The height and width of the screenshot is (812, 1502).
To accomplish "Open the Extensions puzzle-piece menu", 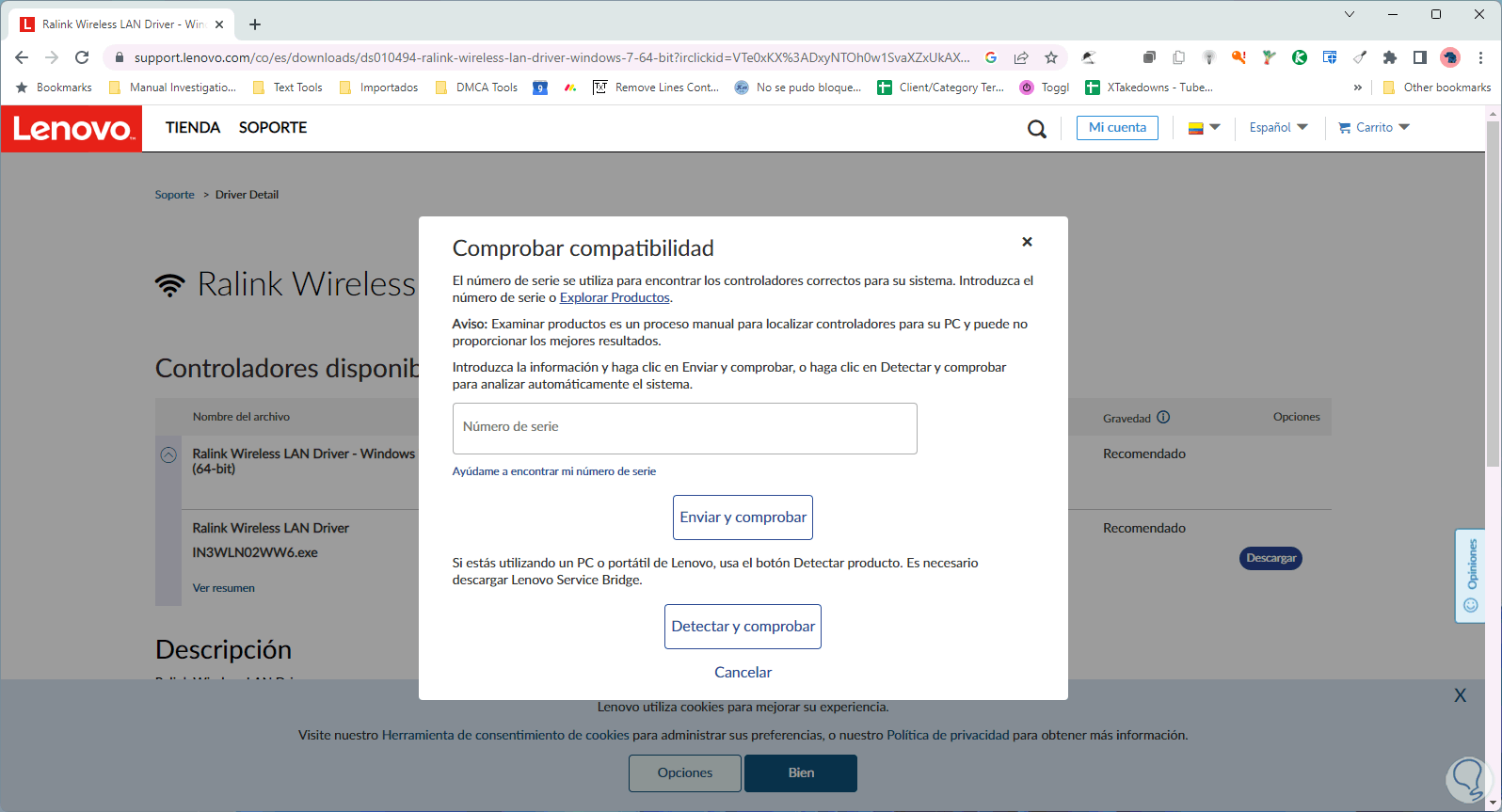I will point(1390,57).
